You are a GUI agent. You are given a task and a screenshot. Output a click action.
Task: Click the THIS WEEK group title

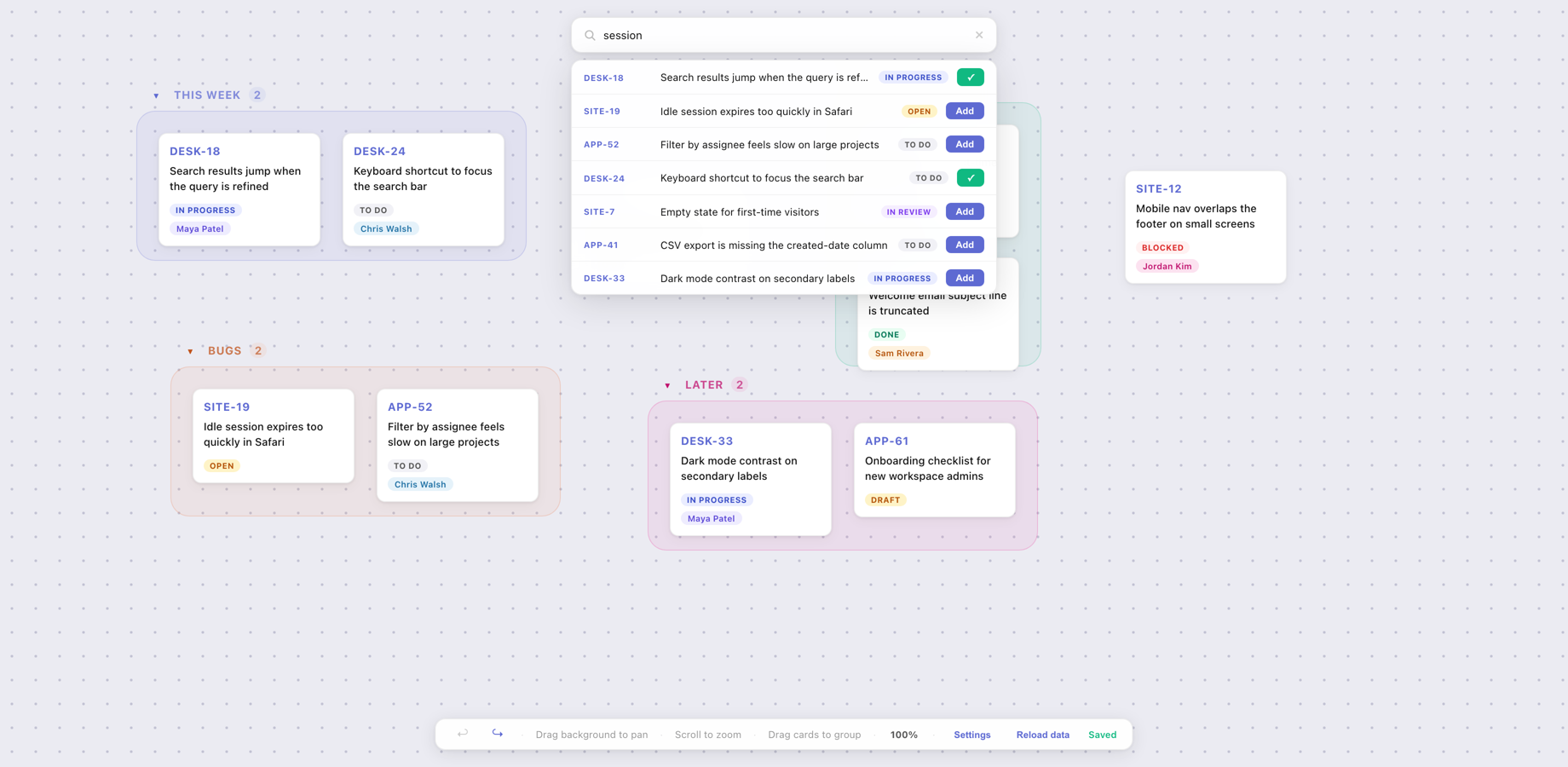pos(207,95)
